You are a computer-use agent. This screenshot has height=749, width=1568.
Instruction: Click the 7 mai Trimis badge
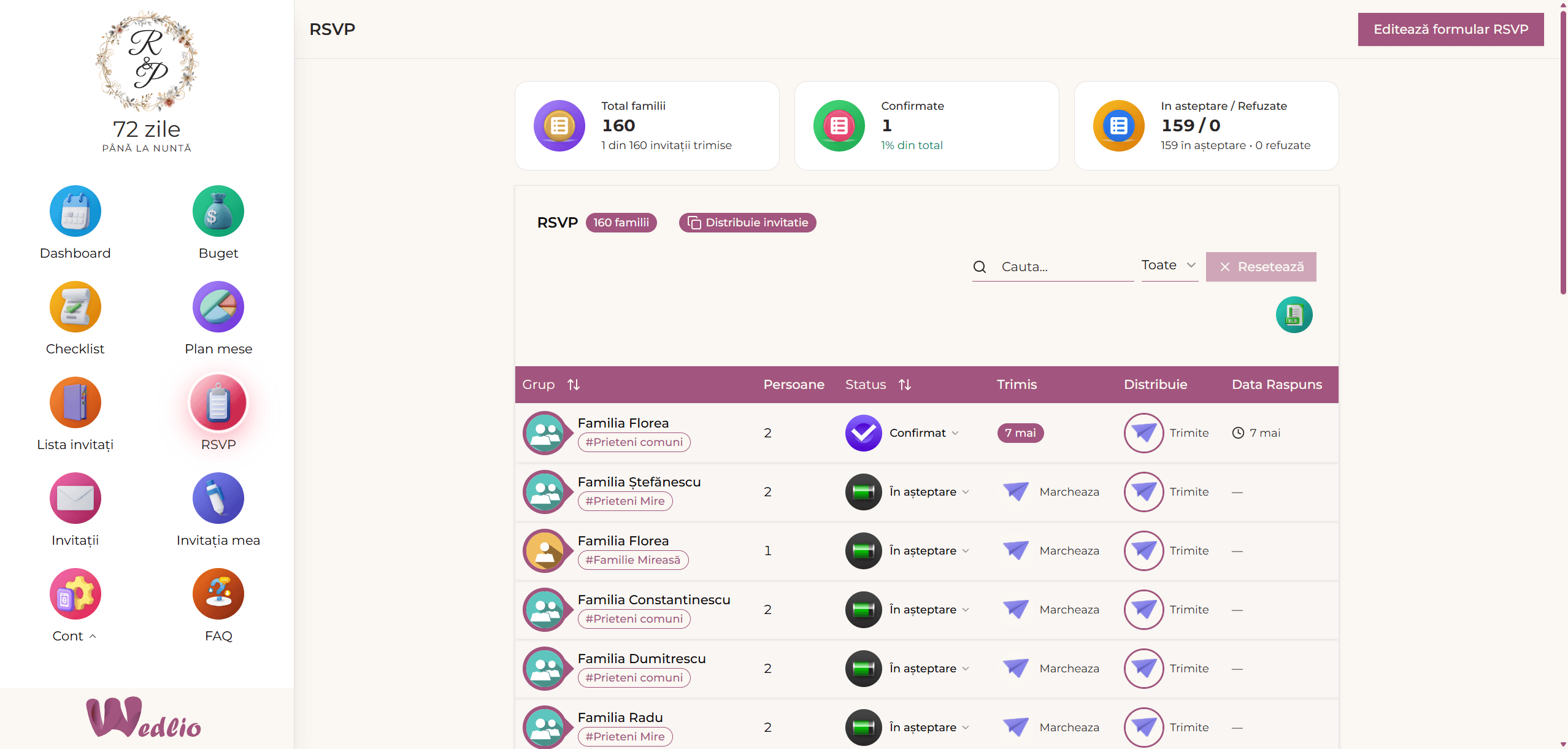click(x=1020, y=433)
